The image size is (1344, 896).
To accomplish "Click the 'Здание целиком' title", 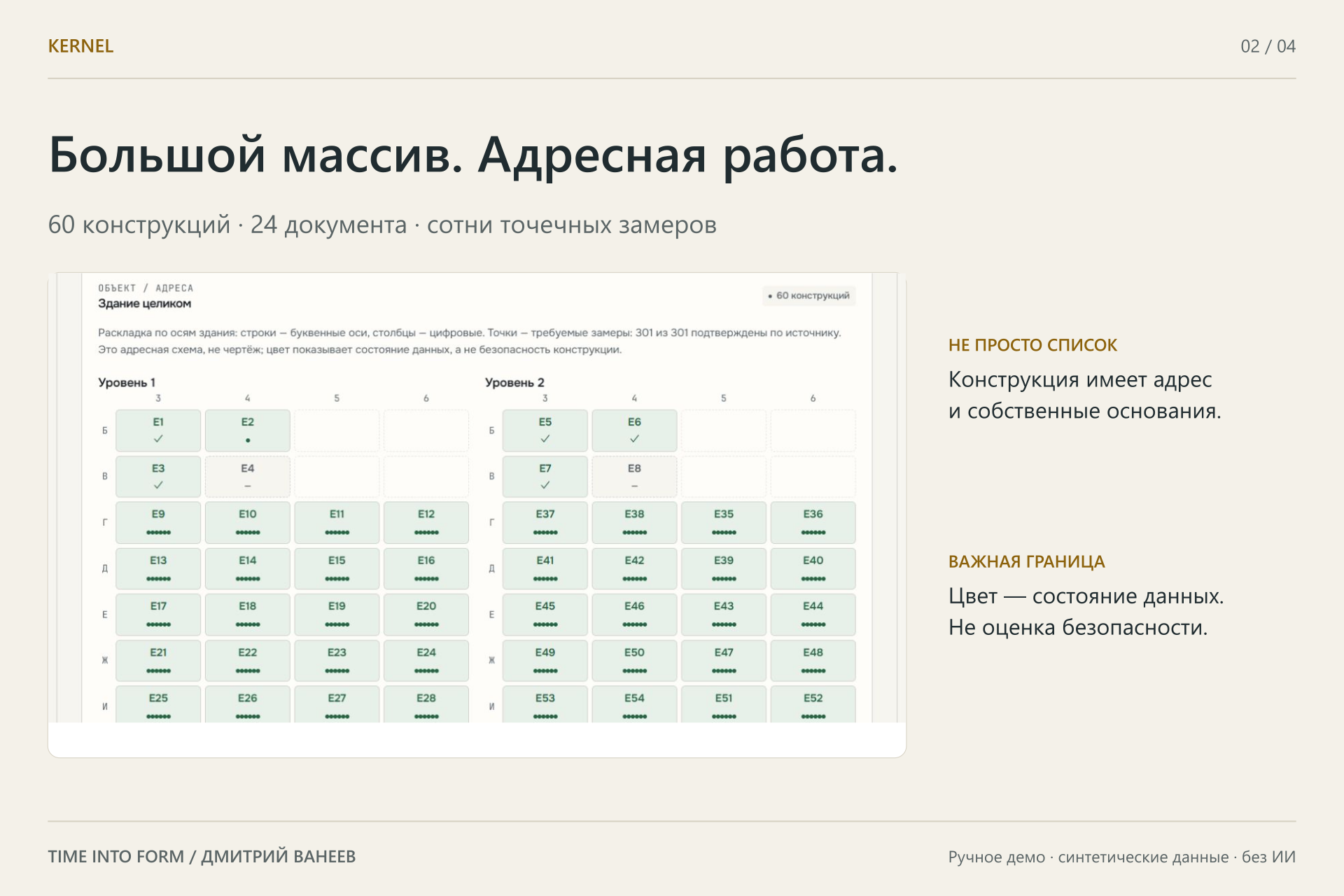I will 144,303.
